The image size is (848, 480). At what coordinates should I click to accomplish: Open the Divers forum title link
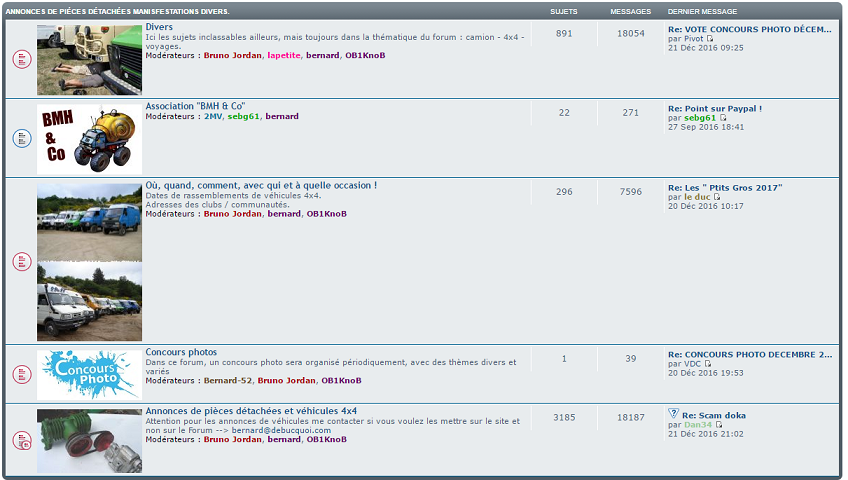pyautogui.click(x=159, y=27)
